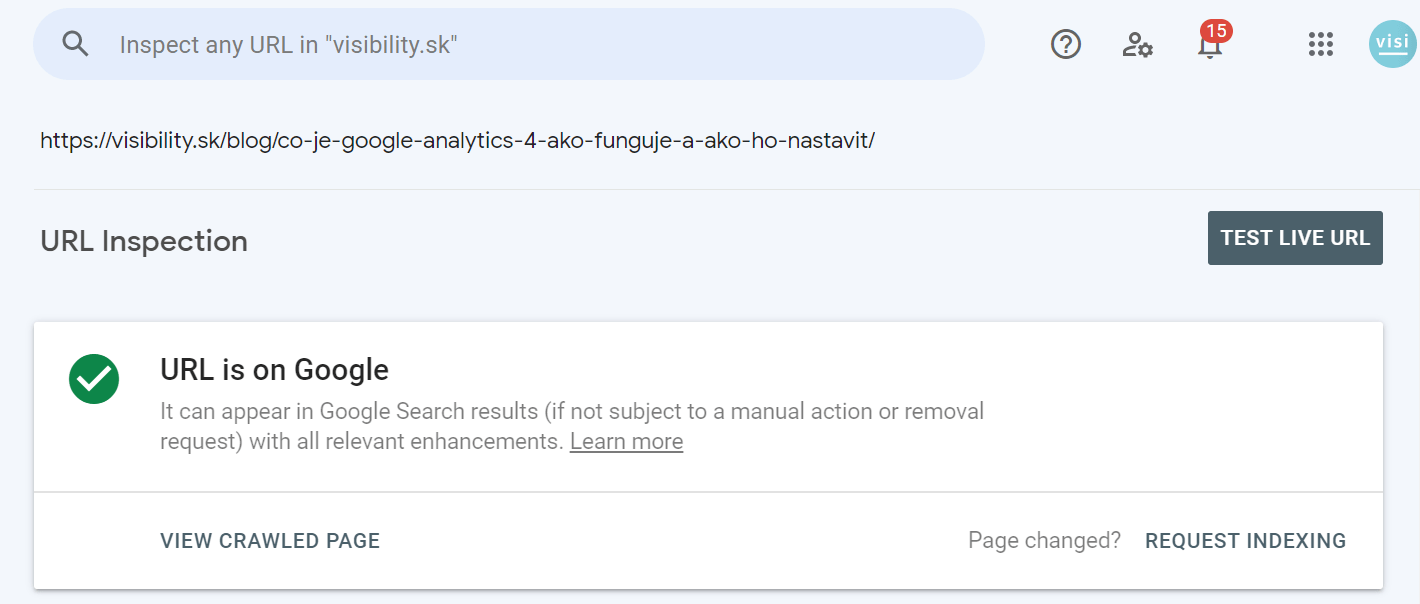Click the green checkmark status icon

(x=94, y=378)
